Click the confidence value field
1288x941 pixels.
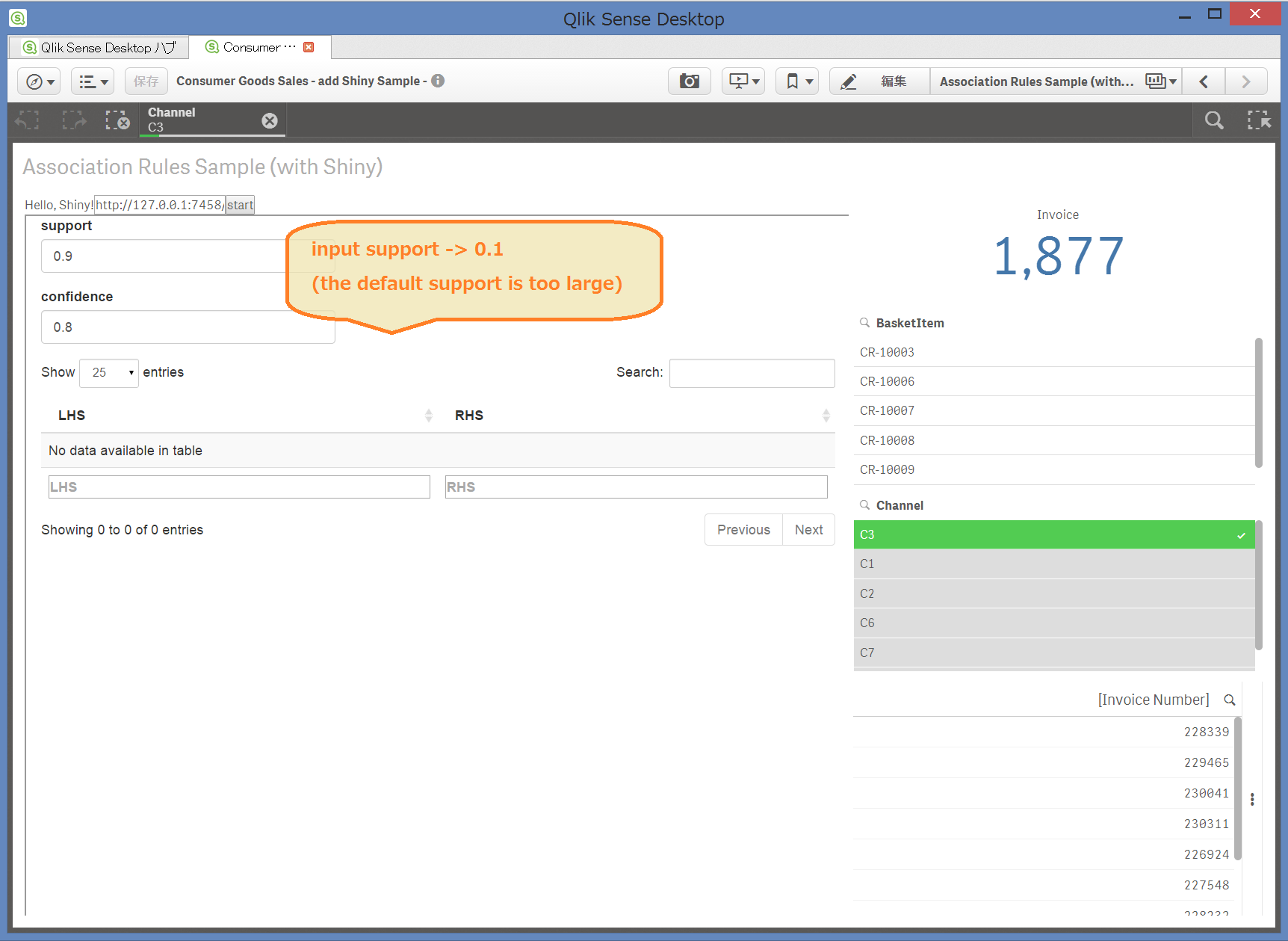188,327
